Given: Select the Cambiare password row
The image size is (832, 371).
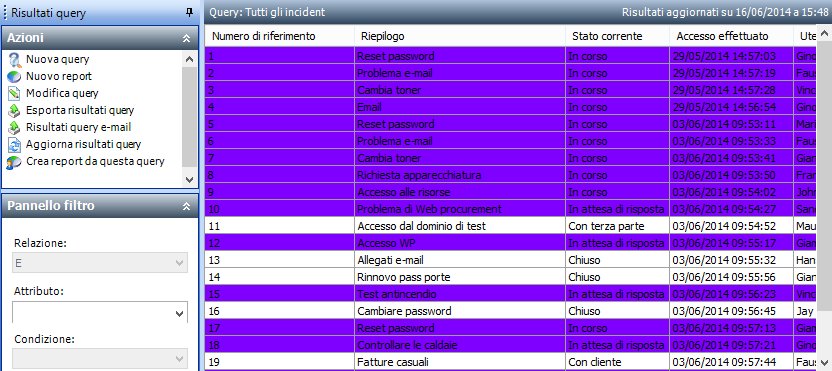Looking at the screenshot, I should [510, 311].
